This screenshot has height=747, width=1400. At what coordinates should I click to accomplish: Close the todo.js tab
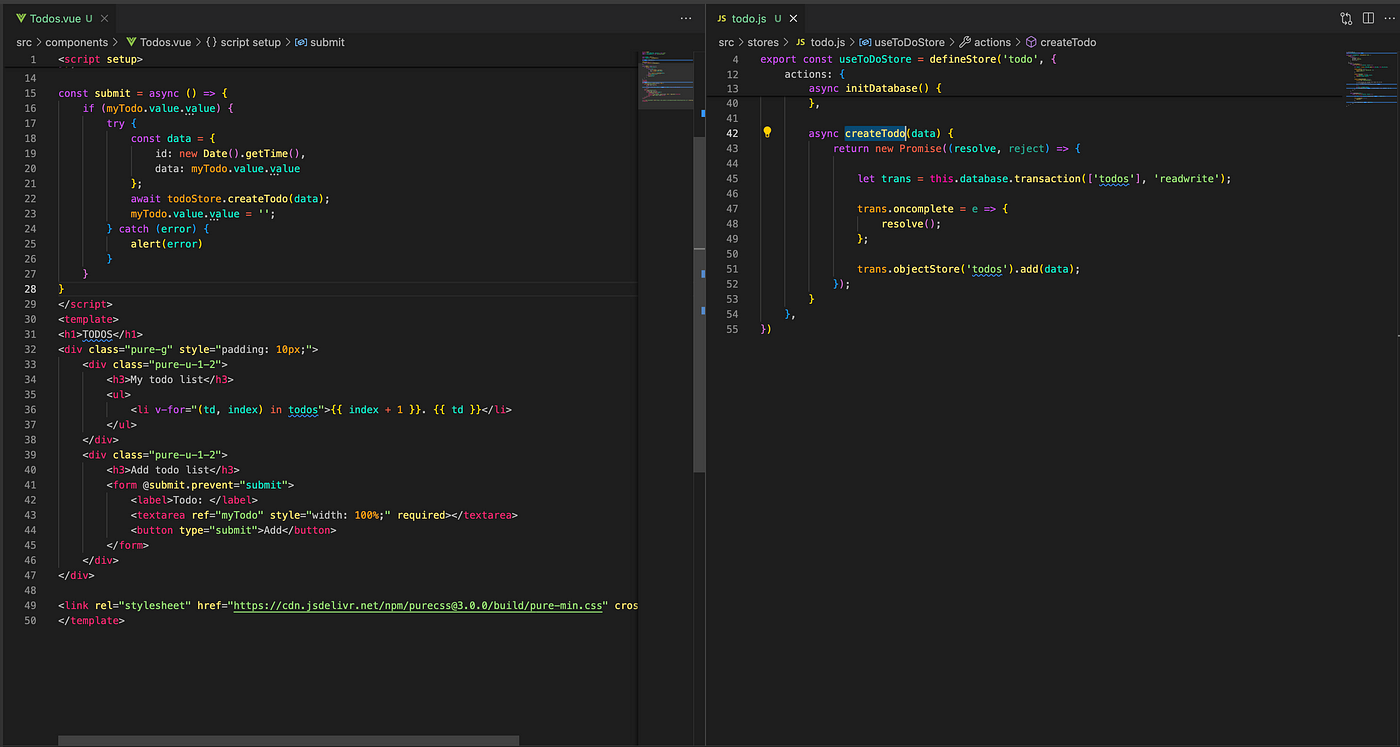click(x=794, y=18)
